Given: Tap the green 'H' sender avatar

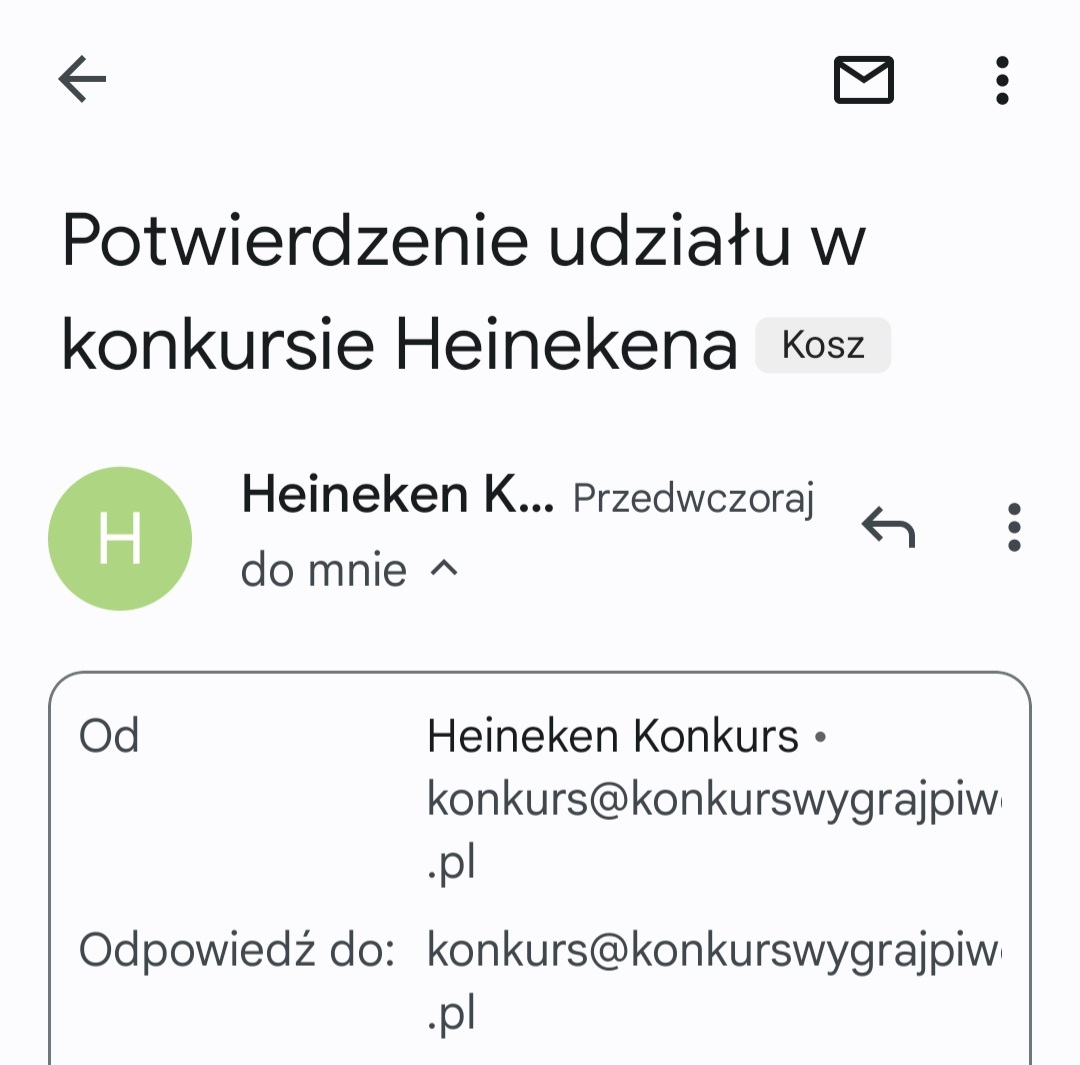Looking at the screenshot, I should click(120, 539).
